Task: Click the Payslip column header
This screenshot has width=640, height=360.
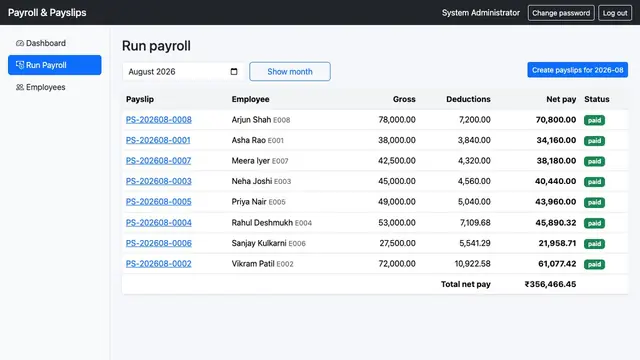Action: [x=140, y=99]
